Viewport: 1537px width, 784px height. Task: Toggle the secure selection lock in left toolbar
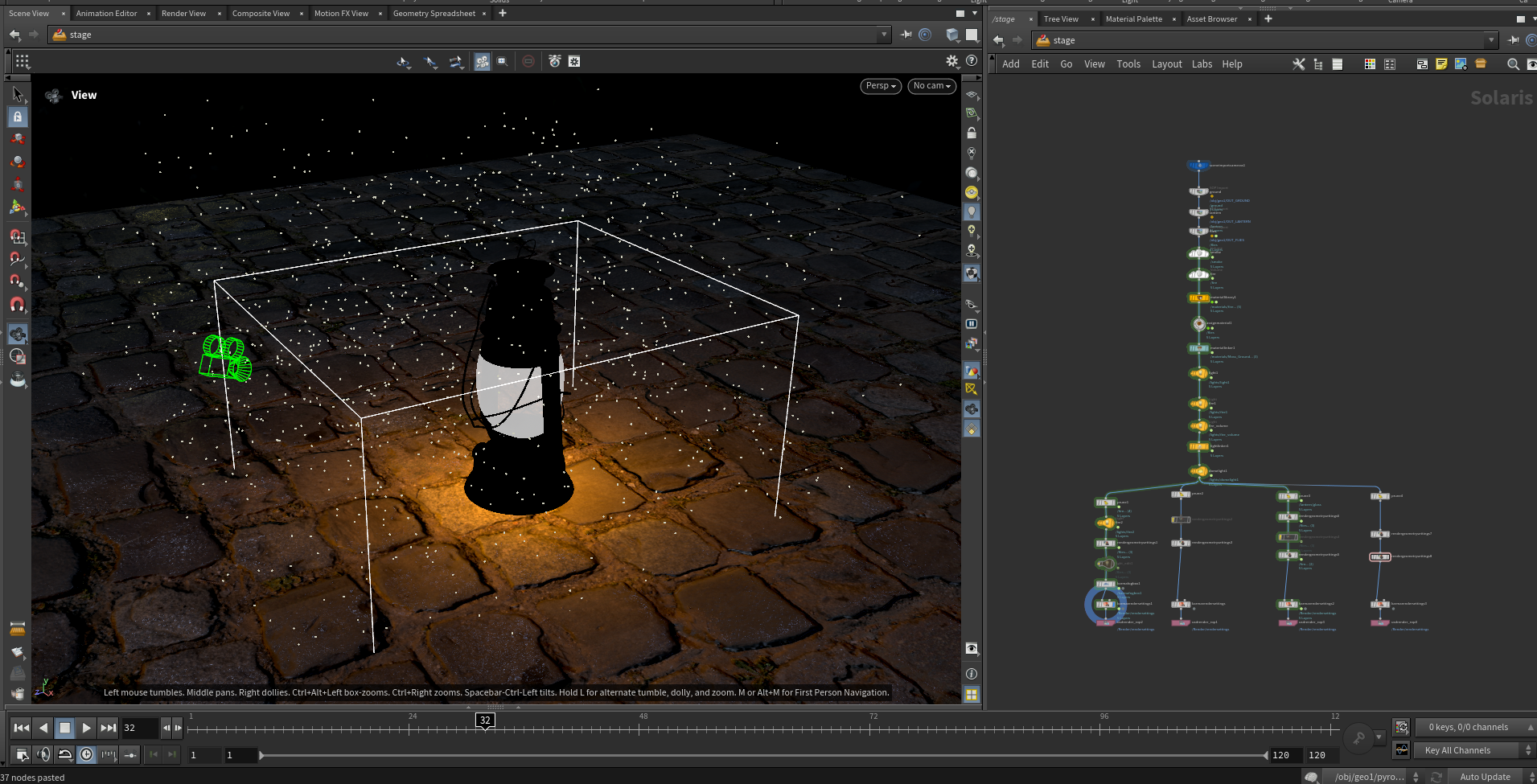(x=18, y=117)
